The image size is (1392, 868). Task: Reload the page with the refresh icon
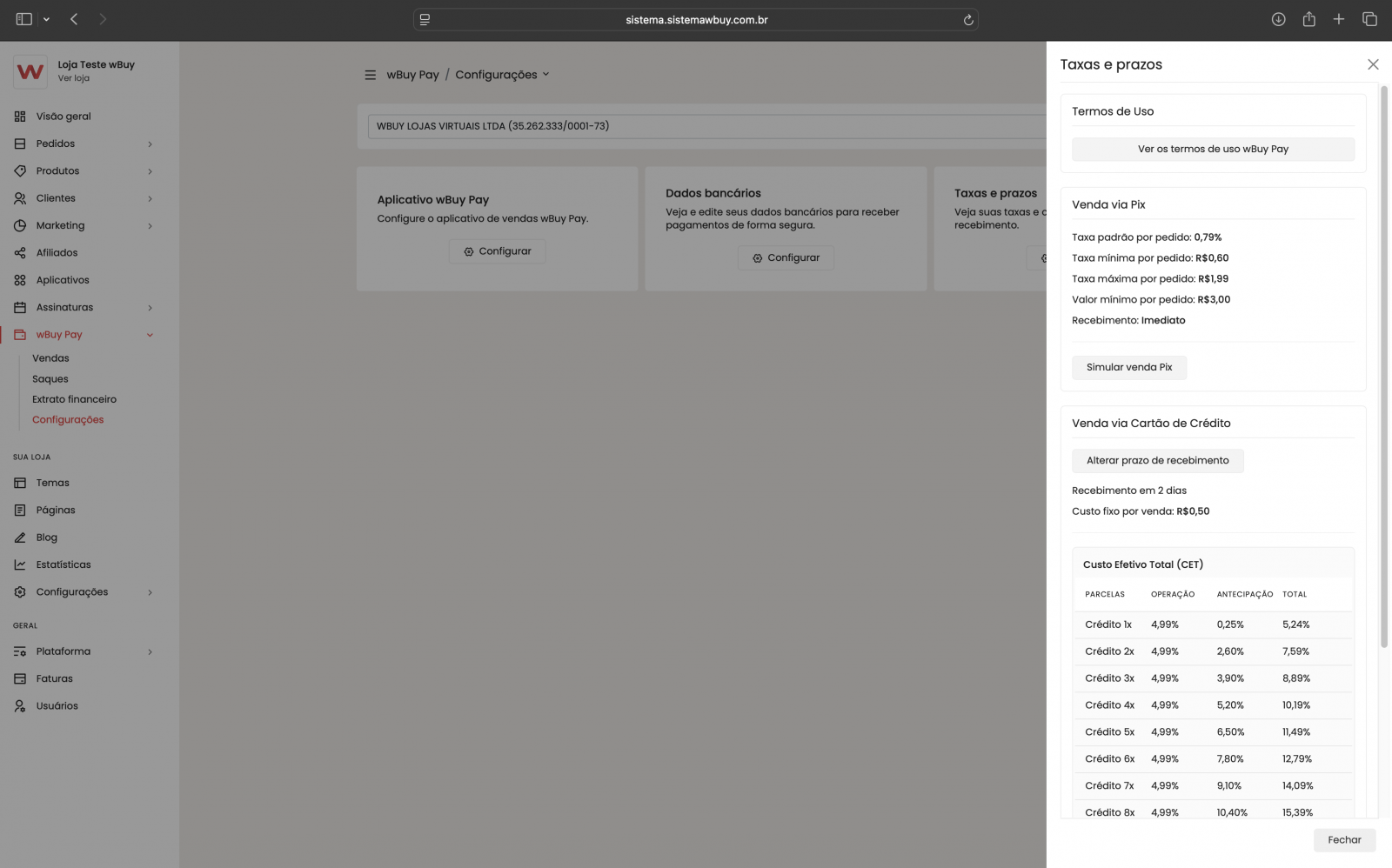(x=967, y=20)
